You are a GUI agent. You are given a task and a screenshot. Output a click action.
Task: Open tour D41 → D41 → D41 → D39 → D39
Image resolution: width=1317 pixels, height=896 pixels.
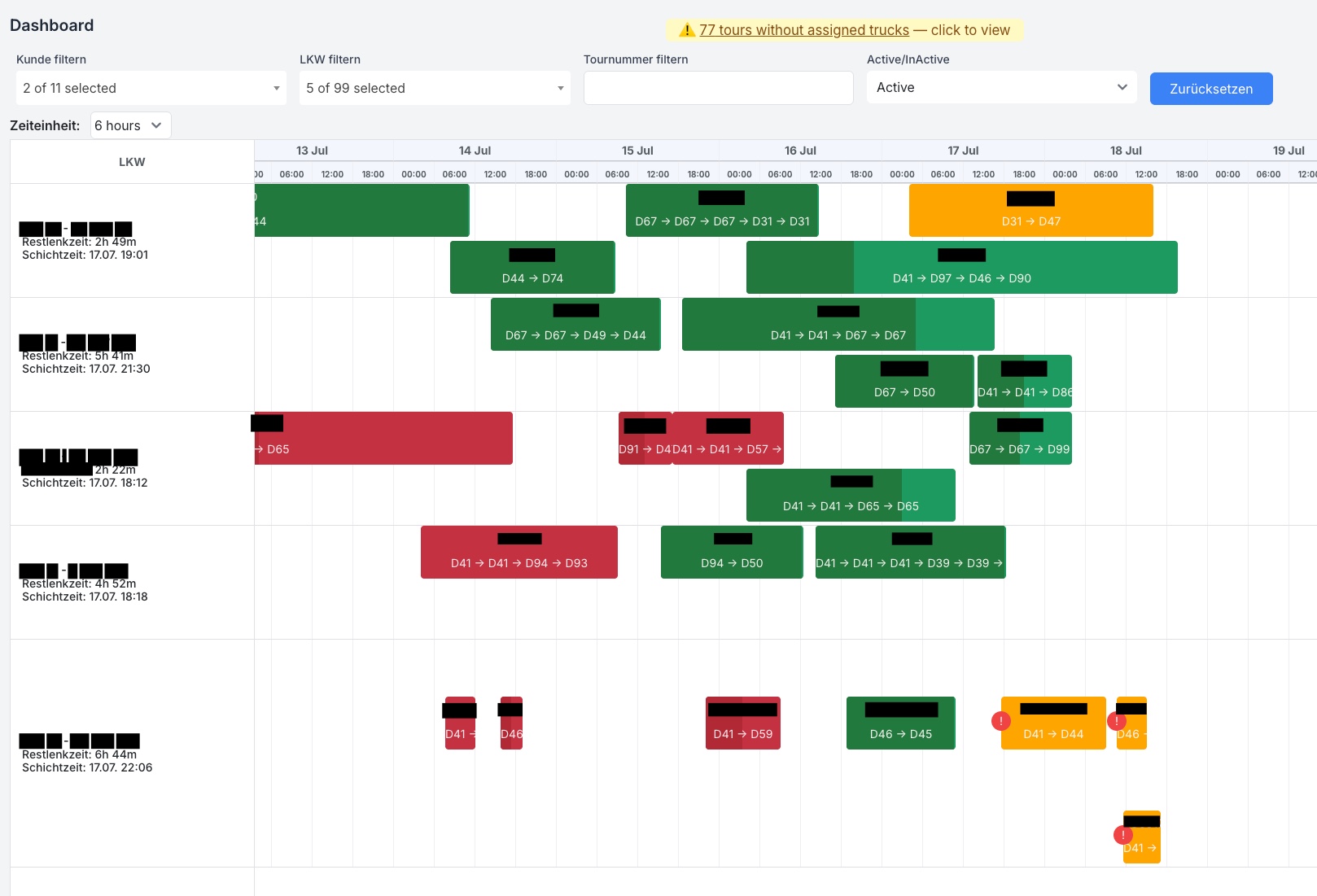(x=911, y=552)
